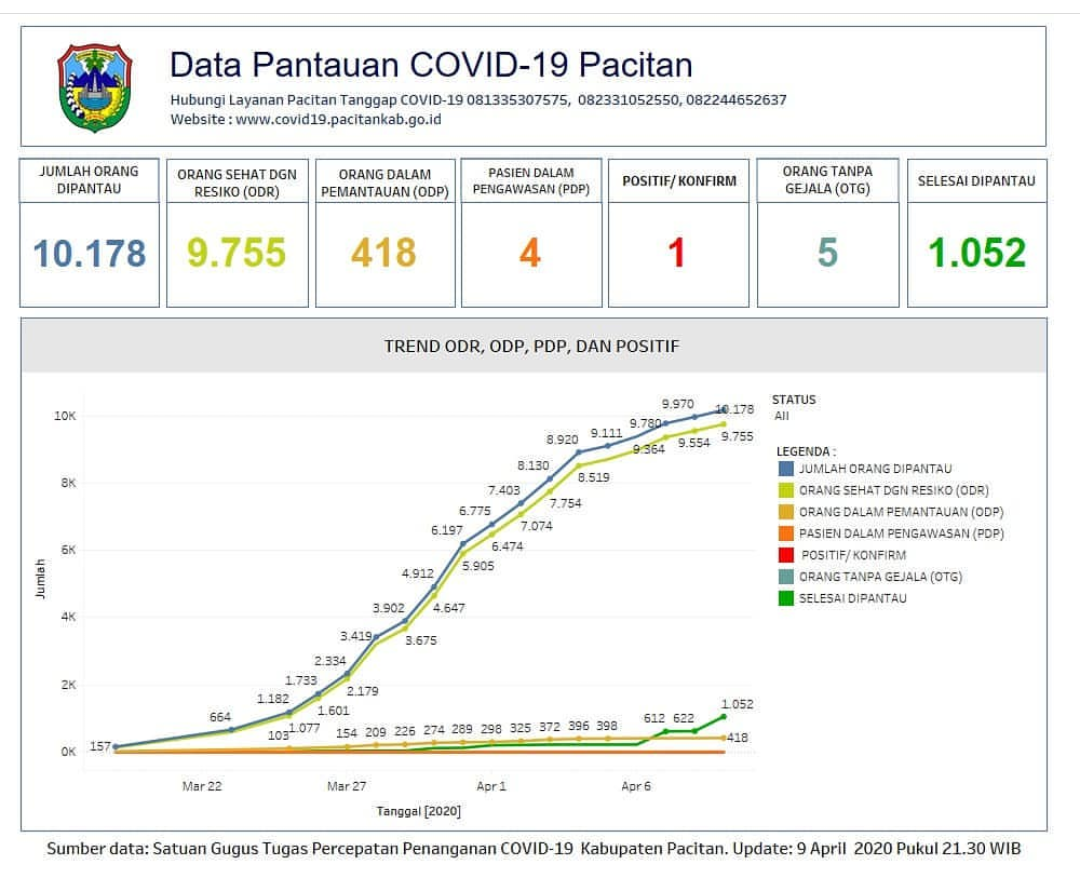Click green Selesai Dipantau legend swatch

(x=786, y=598)
